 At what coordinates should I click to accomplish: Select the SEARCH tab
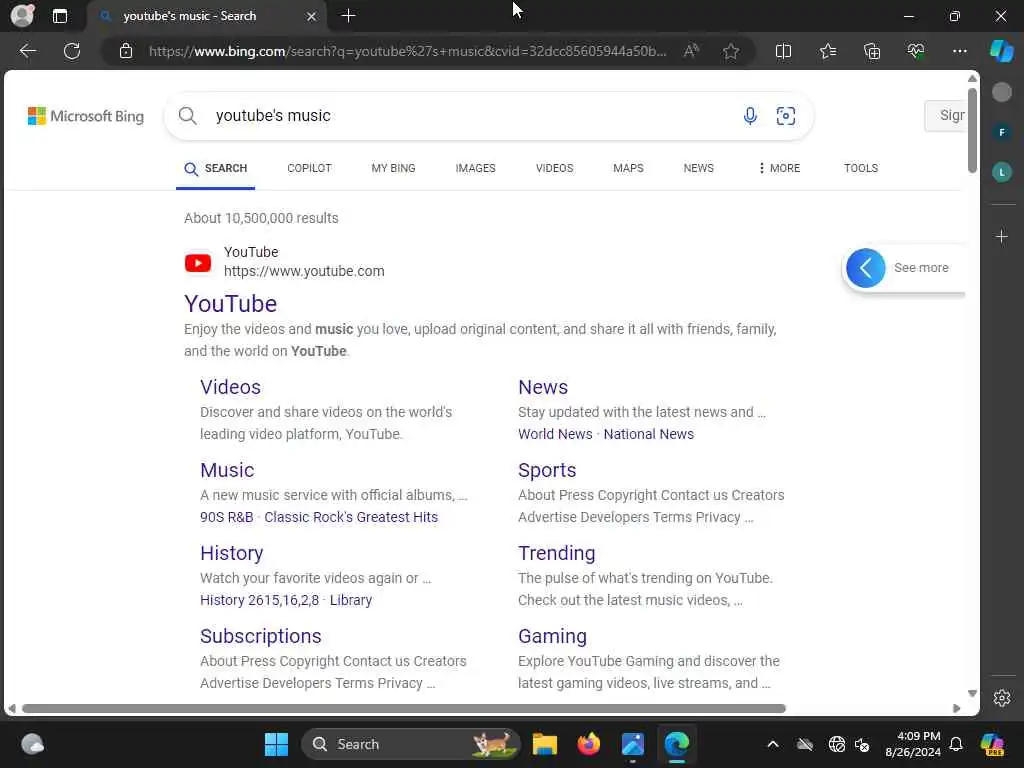[x=216, y=168]
